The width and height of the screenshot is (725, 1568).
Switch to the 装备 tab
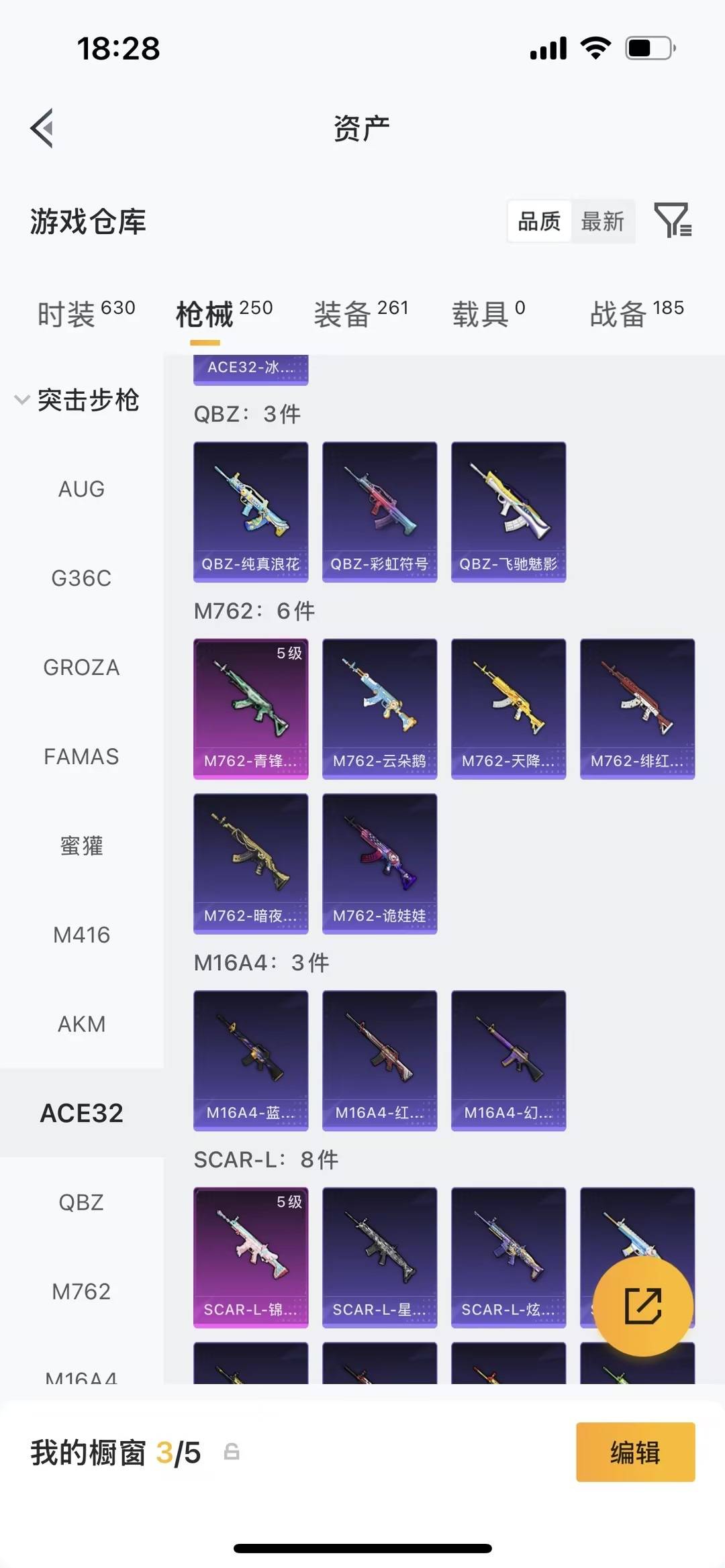pos(361,313)
